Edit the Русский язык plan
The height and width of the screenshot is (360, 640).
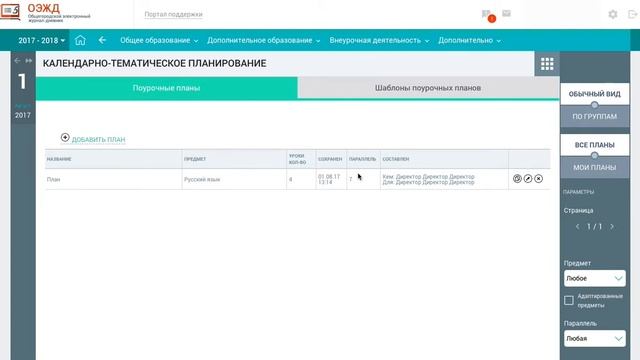click(x=528, y=179)
